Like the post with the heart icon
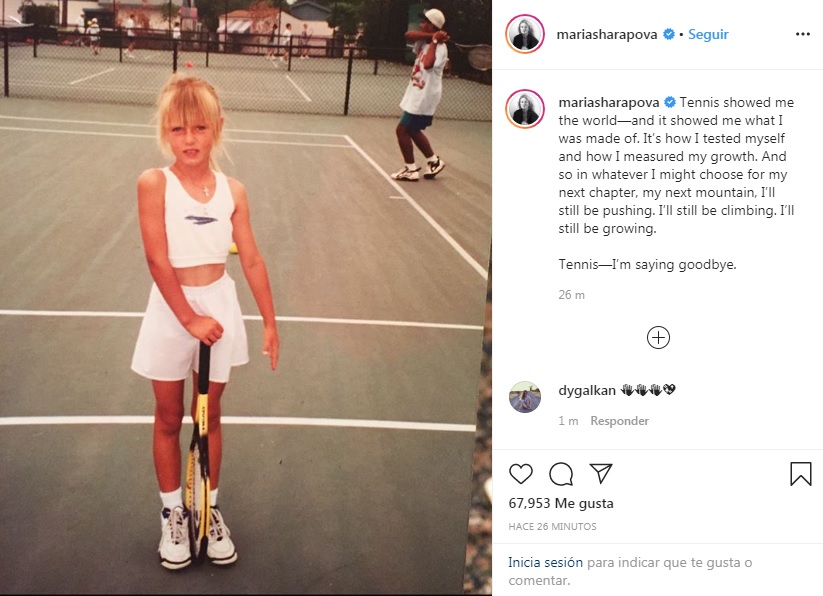This screenshot has height=596, width=823. [x=521, y=474]
